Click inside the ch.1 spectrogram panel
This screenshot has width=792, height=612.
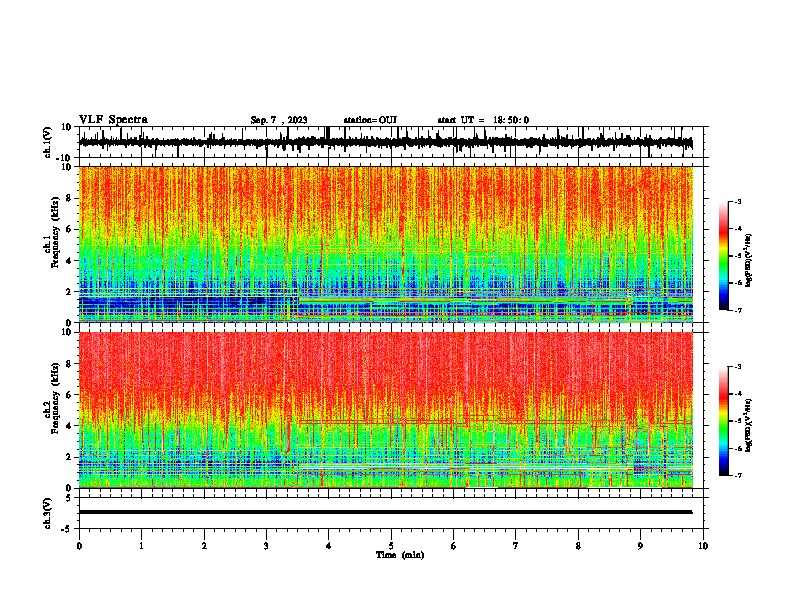[386, 244]
